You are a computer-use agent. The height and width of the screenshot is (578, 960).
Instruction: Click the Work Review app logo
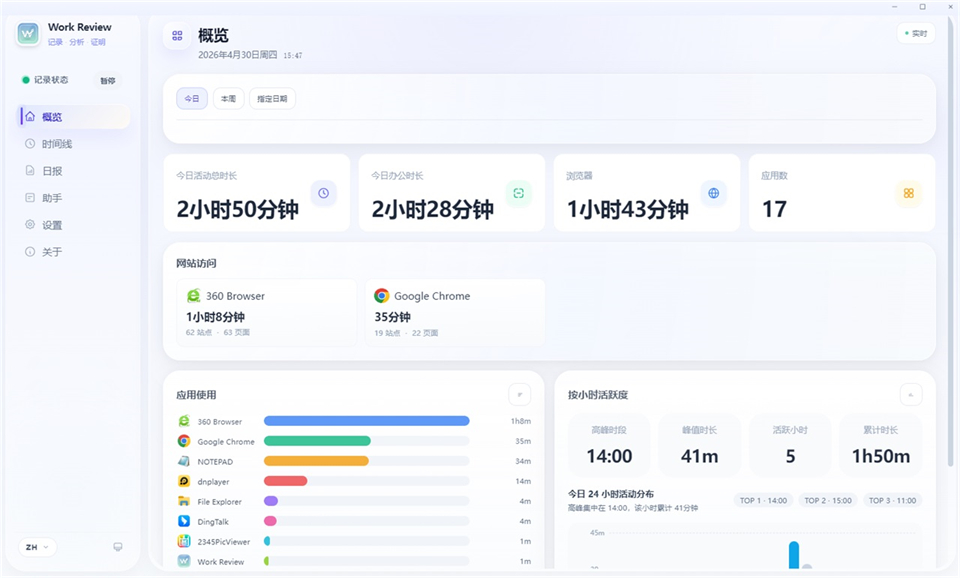point(28,34)
